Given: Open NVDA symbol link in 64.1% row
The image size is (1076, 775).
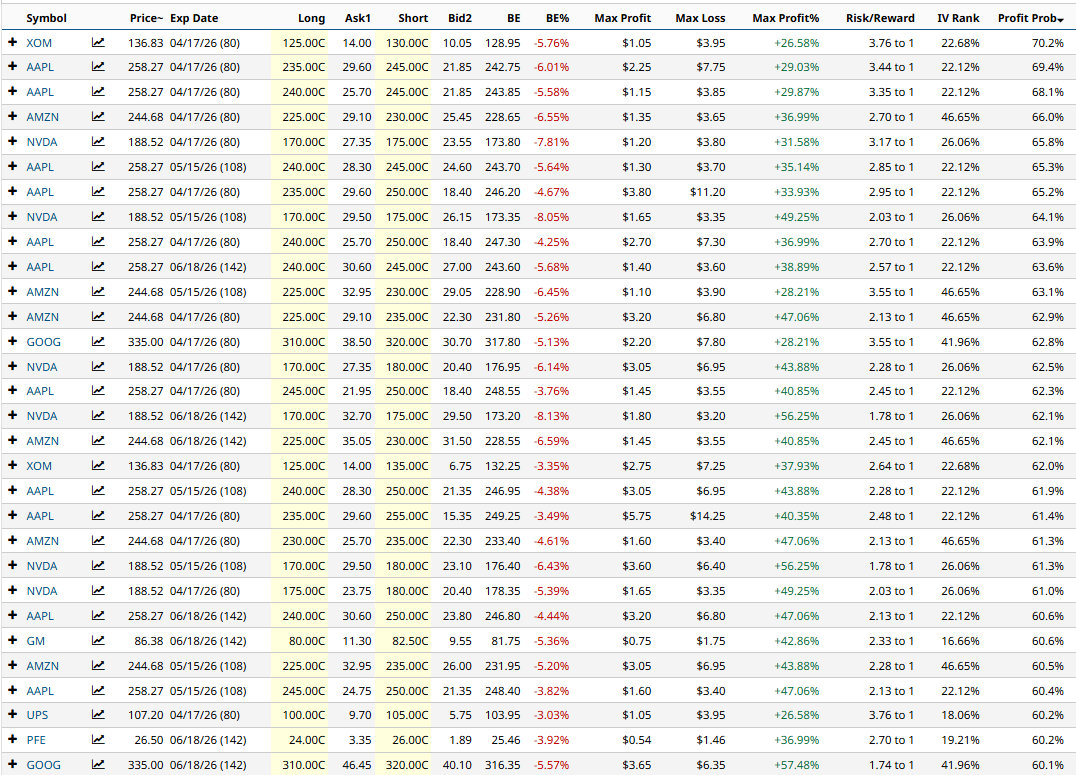Looking at the screenshot, I should pyautogui.click(x=42, y=217).
